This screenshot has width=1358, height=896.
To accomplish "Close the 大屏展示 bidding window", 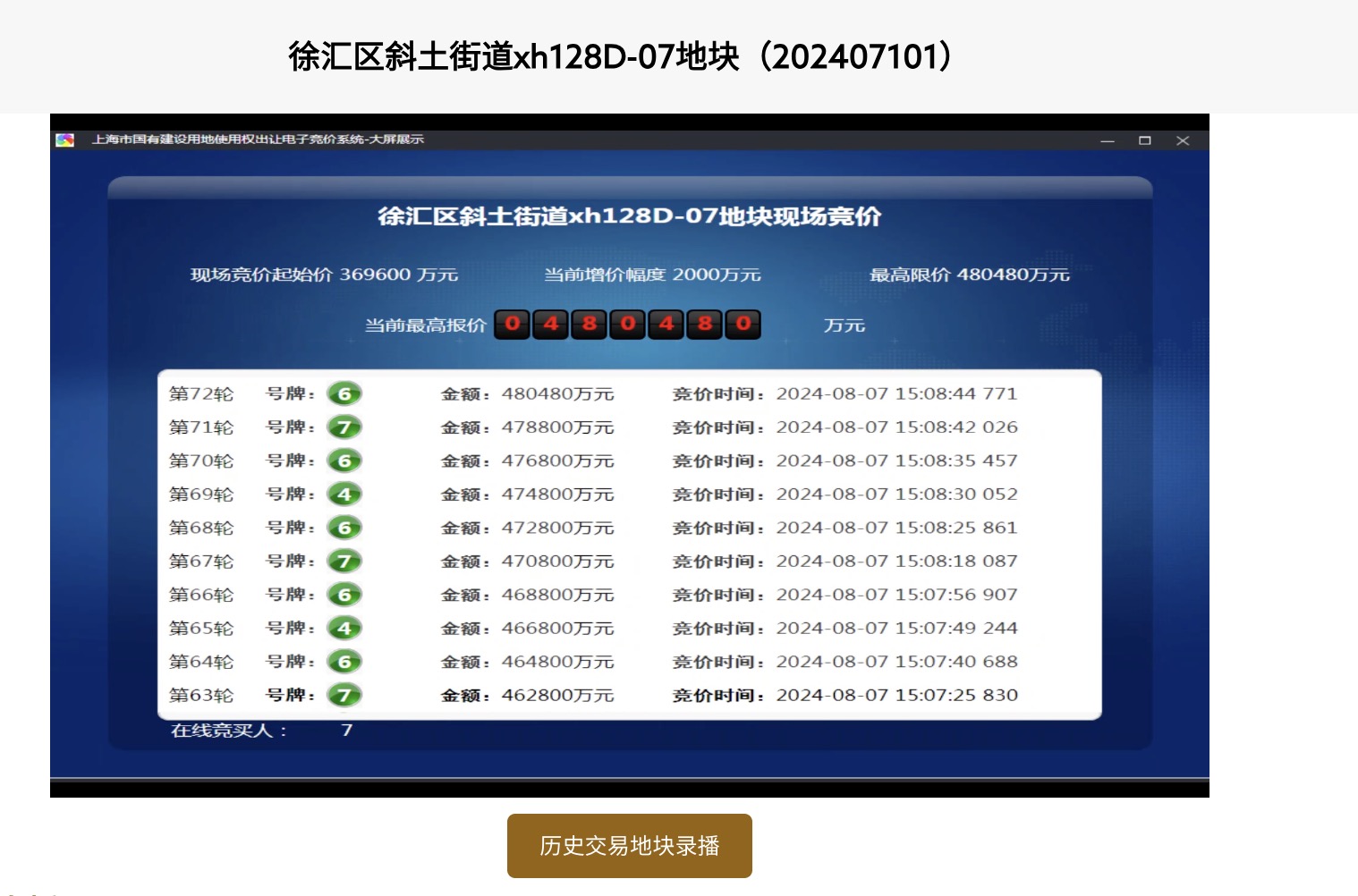I will coord(1183,141).
